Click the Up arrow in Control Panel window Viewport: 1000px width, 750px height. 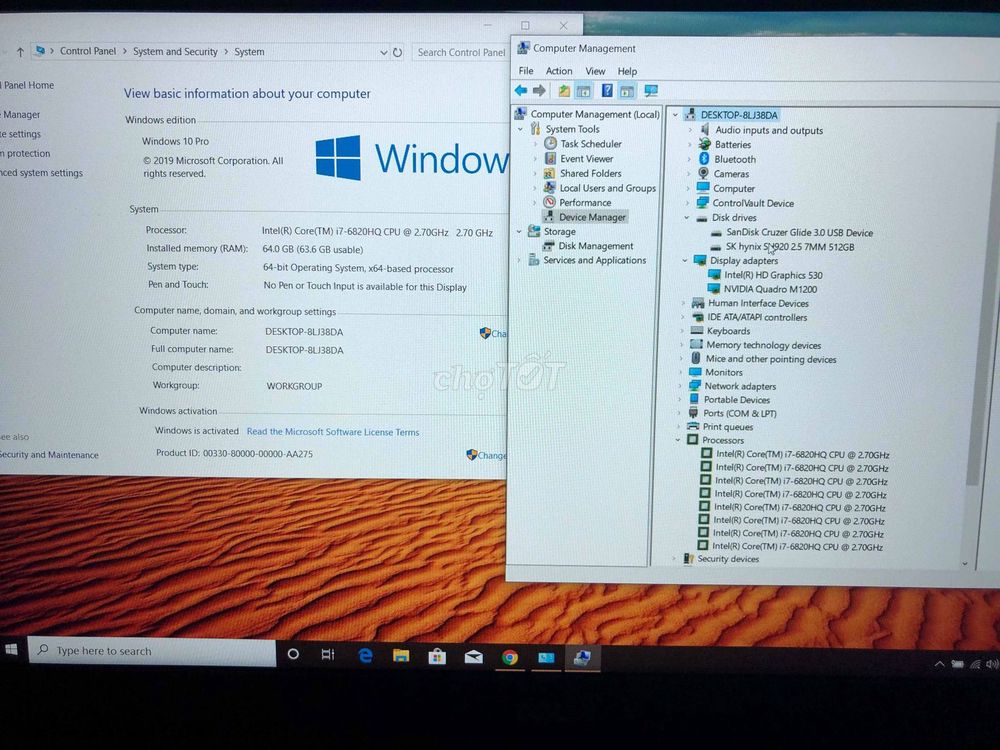click(x=20, y=52)
